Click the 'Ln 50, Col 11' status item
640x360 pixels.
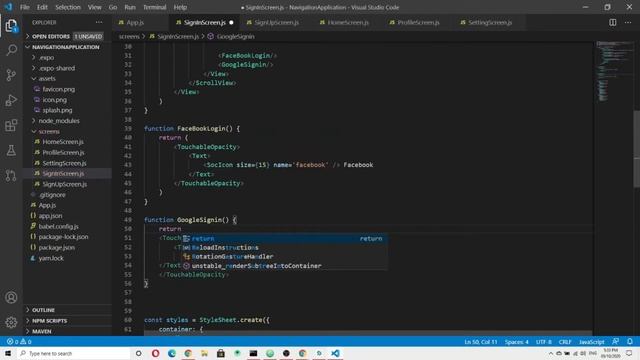coord(481,342)
